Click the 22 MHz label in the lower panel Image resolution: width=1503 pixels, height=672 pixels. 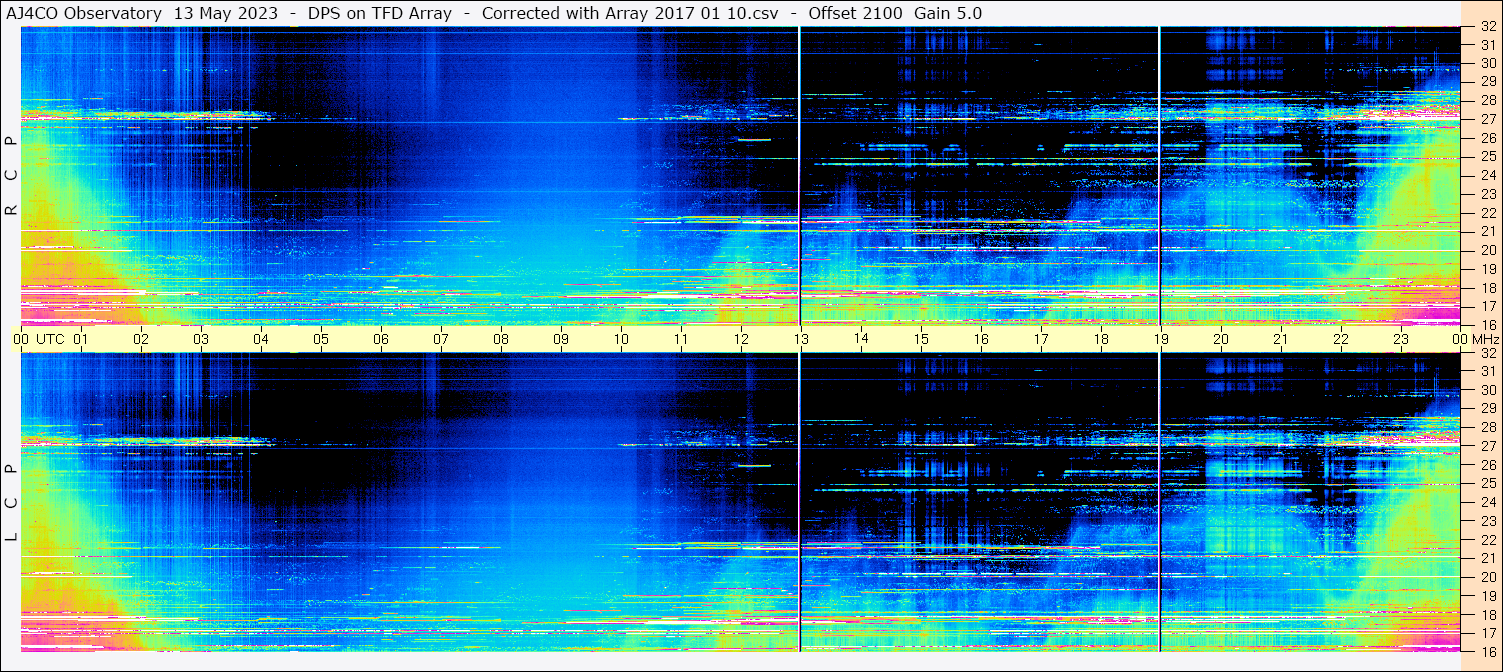(1487, 540)
